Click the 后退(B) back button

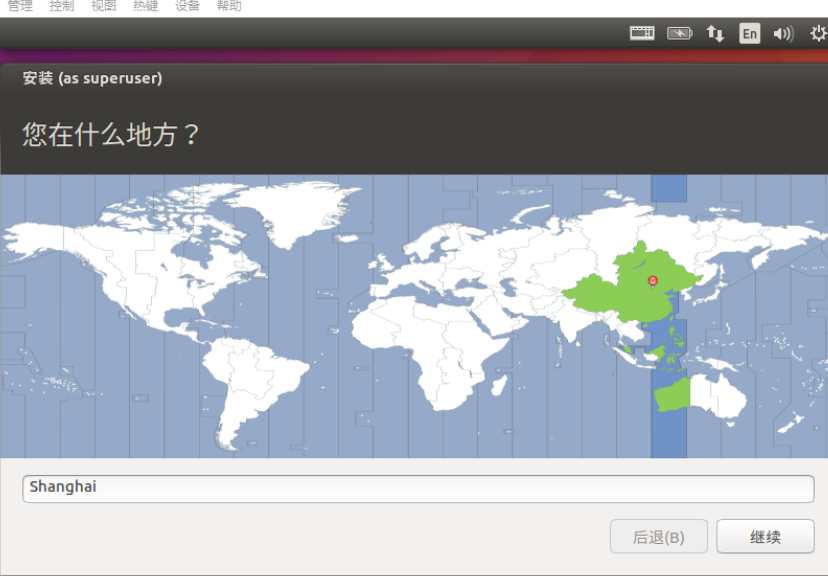pyautogui.click(x=658, y=536)
